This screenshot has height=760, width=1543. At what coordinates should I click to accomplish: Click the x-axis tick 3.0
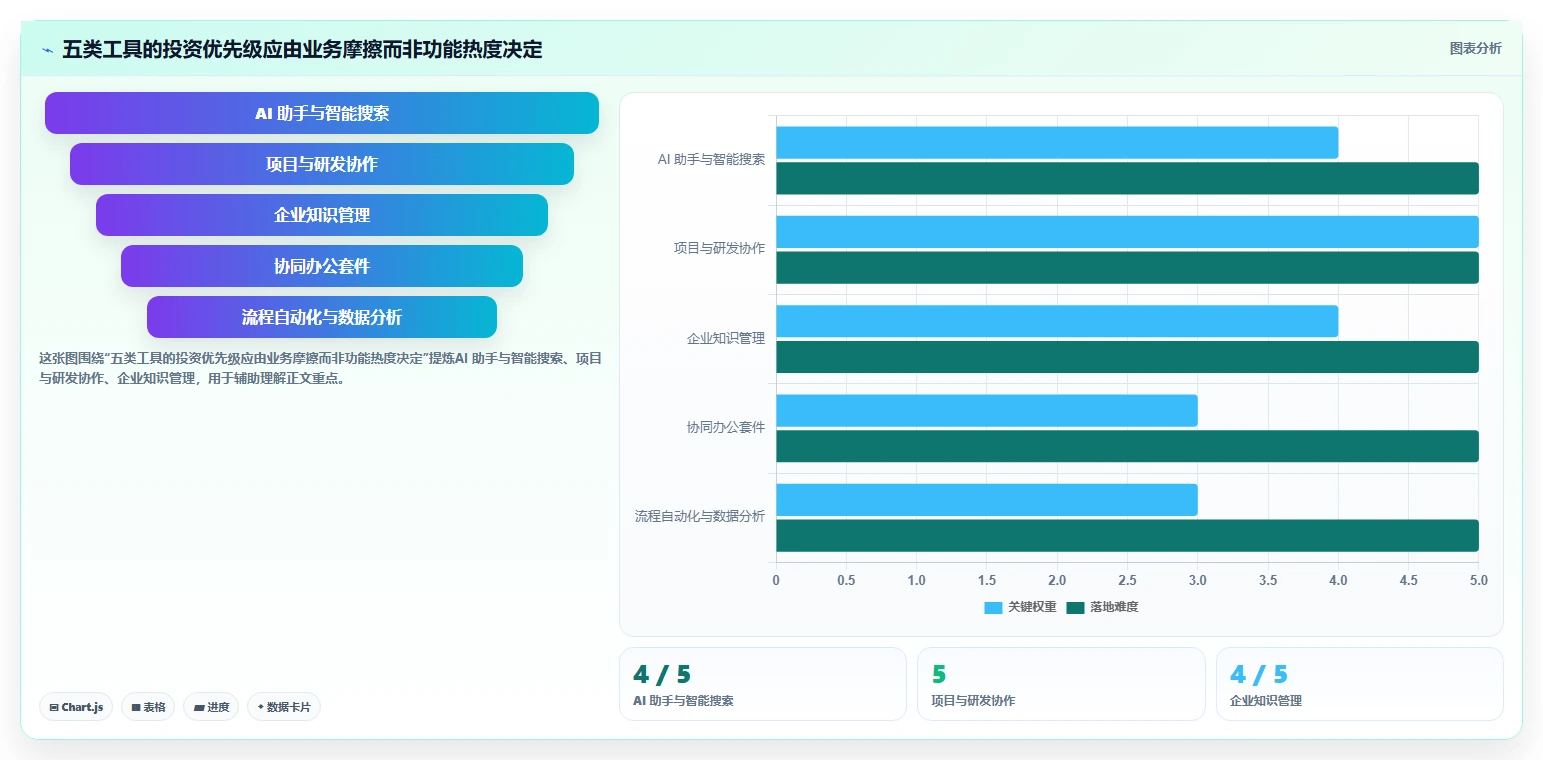[1197, 580]
